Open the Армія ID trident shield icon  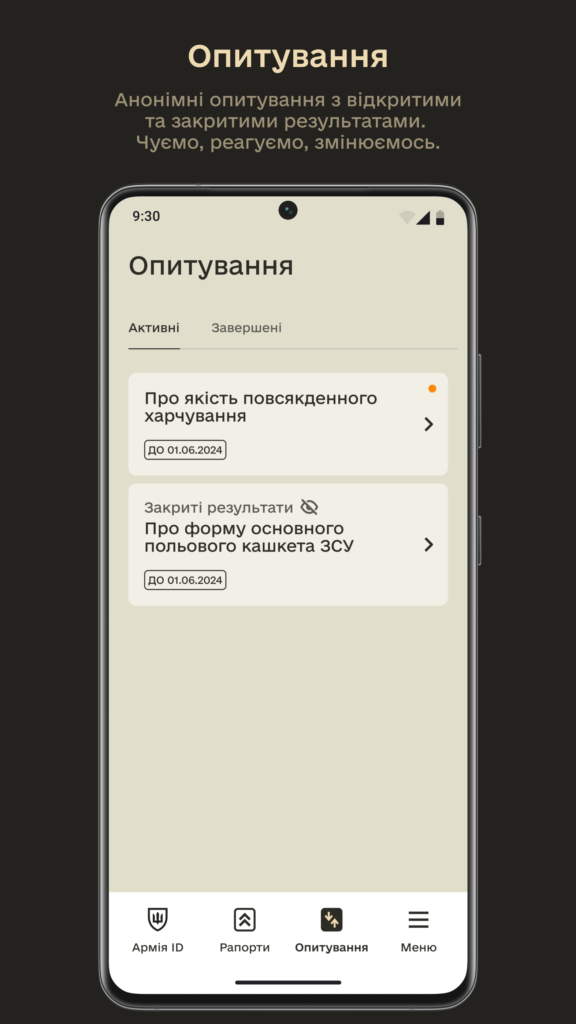[157, 920]
